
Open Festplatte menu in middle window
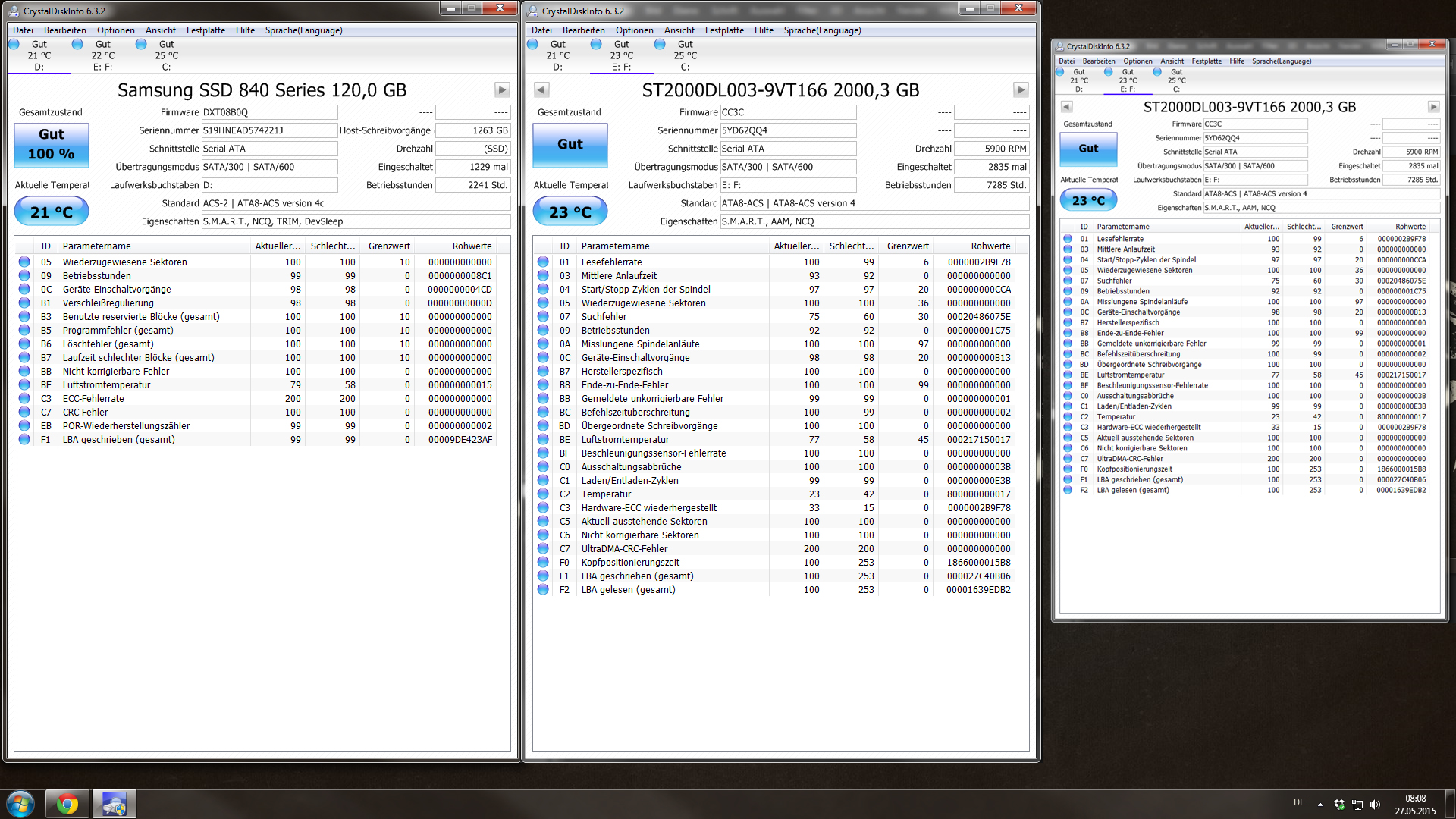click(x=724, y=30)
